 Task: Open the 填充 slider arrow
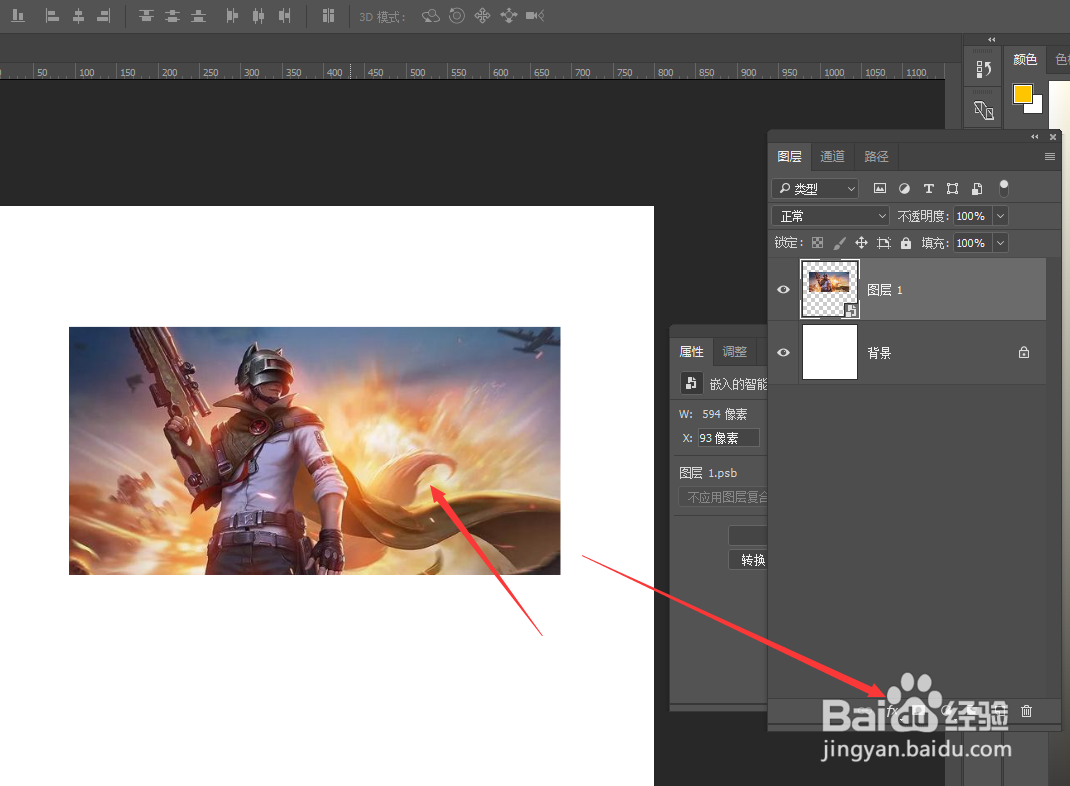(1000, 243)
